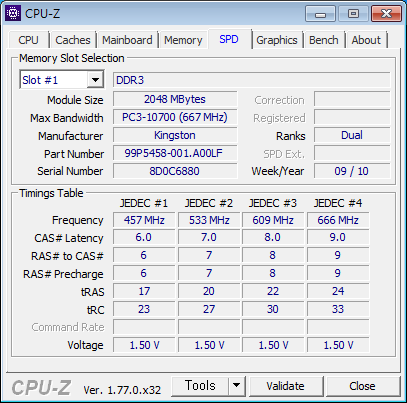Click the 09 / 10 week/year value
Screen dimensions: 407x403
[x=352, y=171]
